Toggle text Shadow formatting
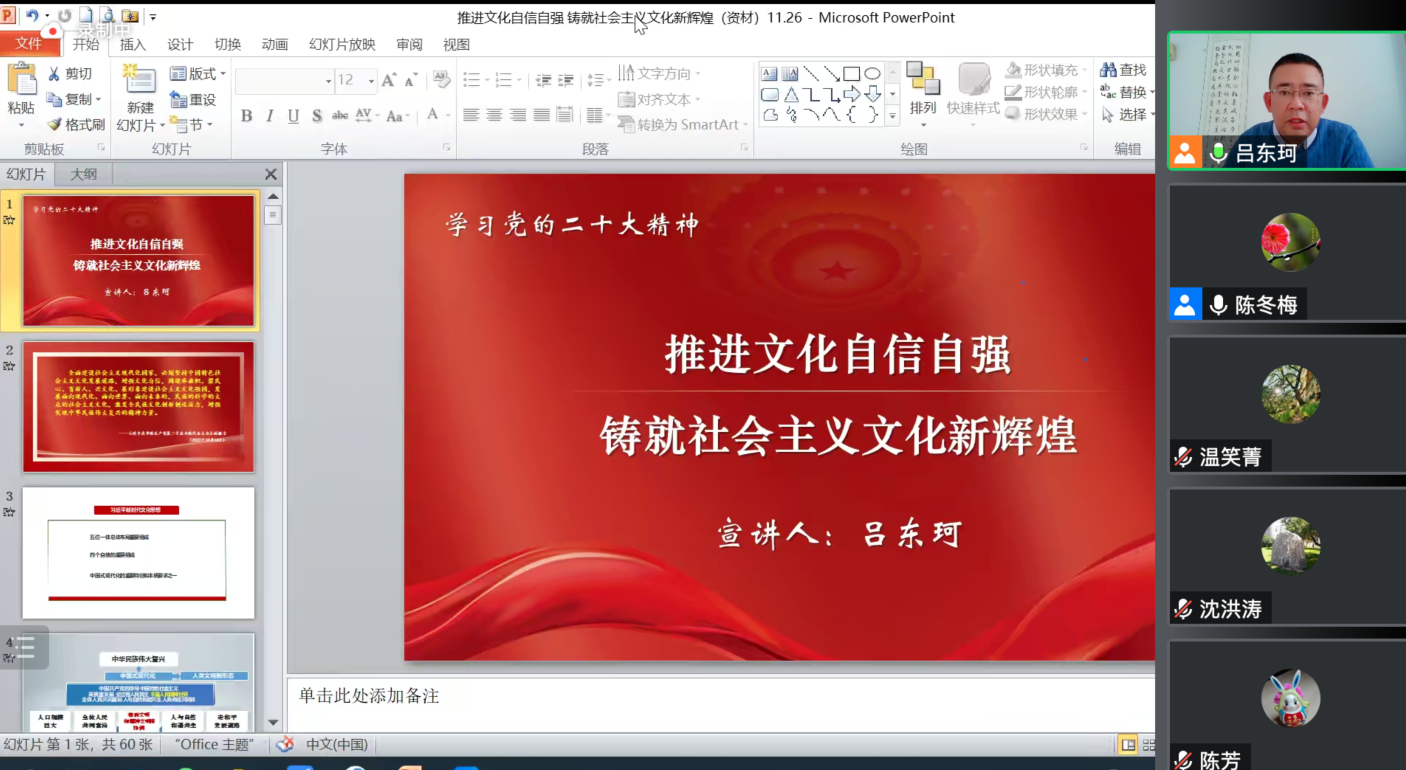 coord(316,116)
